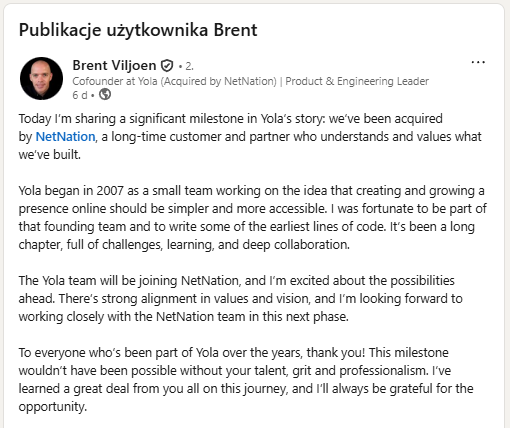Click the 'Publikacje użytkownika Brent' section heading
Screen dimensions: 510x428
click(x=138, y=30)
